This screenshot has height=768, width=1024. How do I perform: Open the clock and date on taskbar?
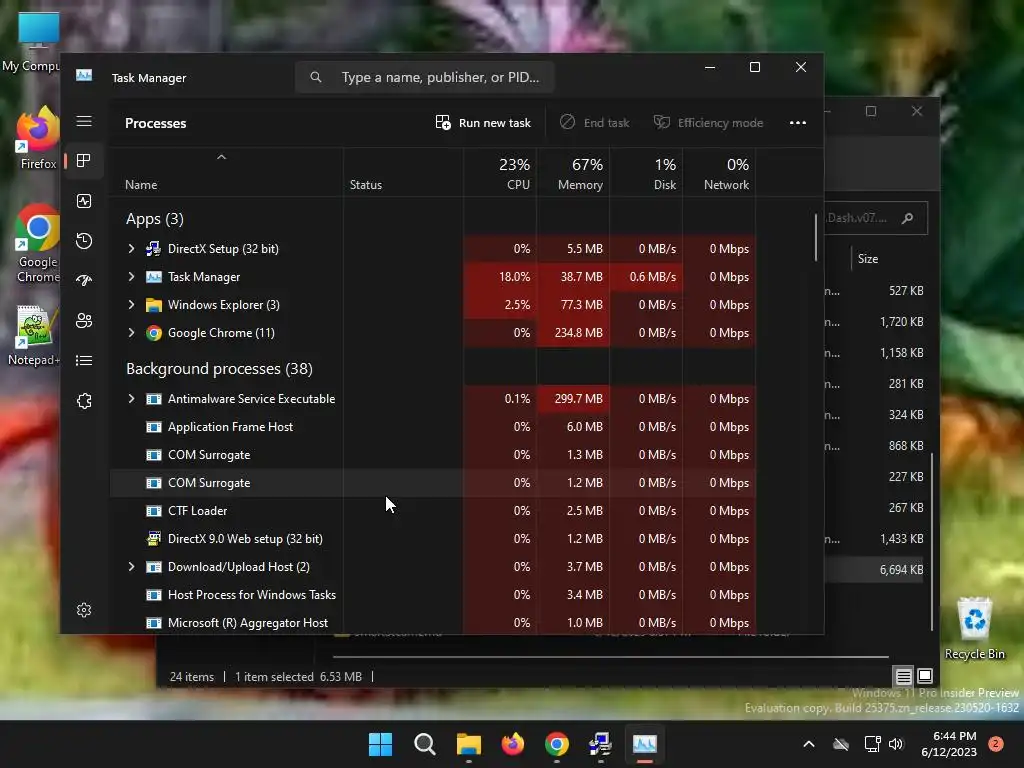[949, 744]
